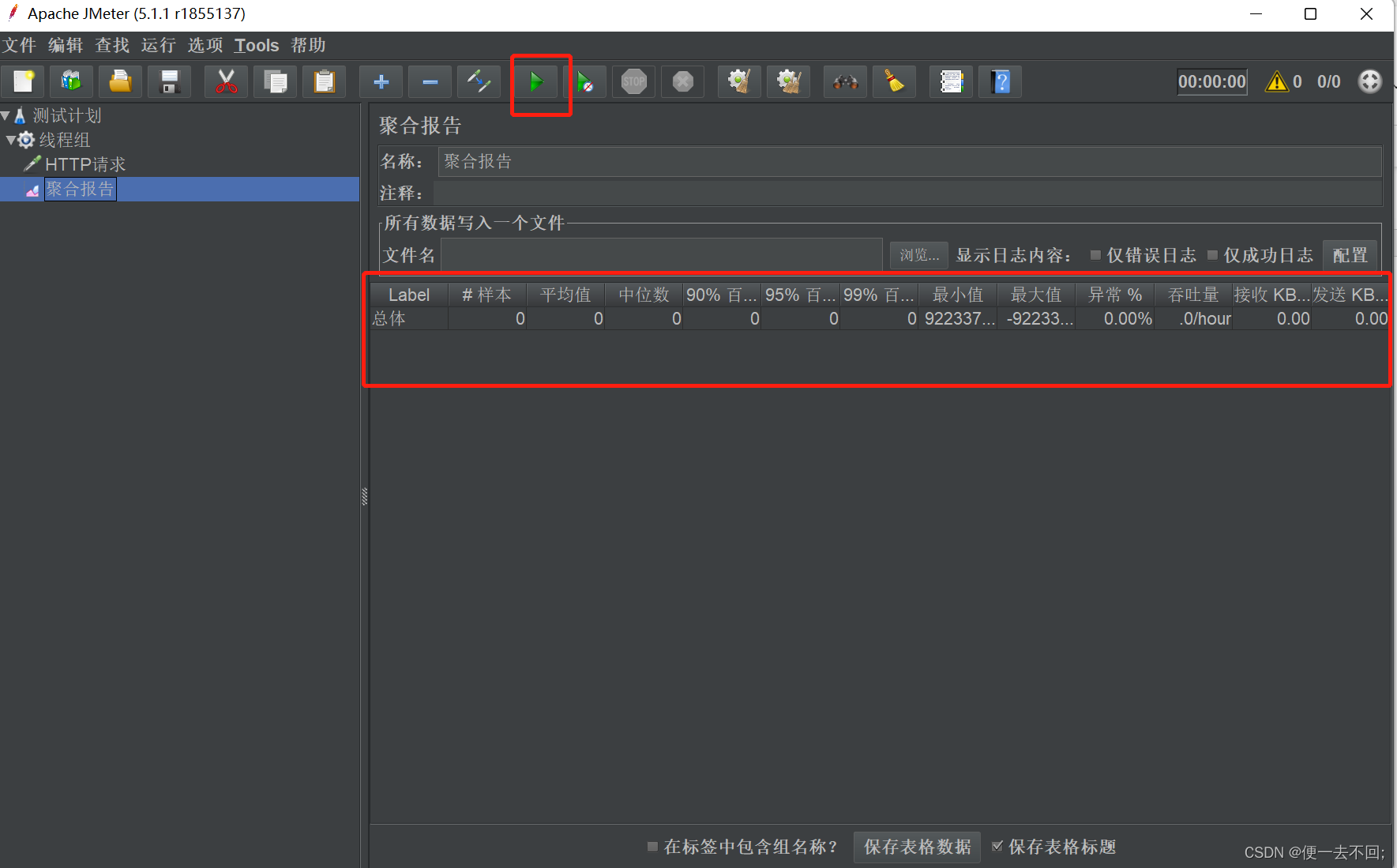1397x868 pixels.
Task: Click 保存表格数据 button
Action: click(917, 847)
